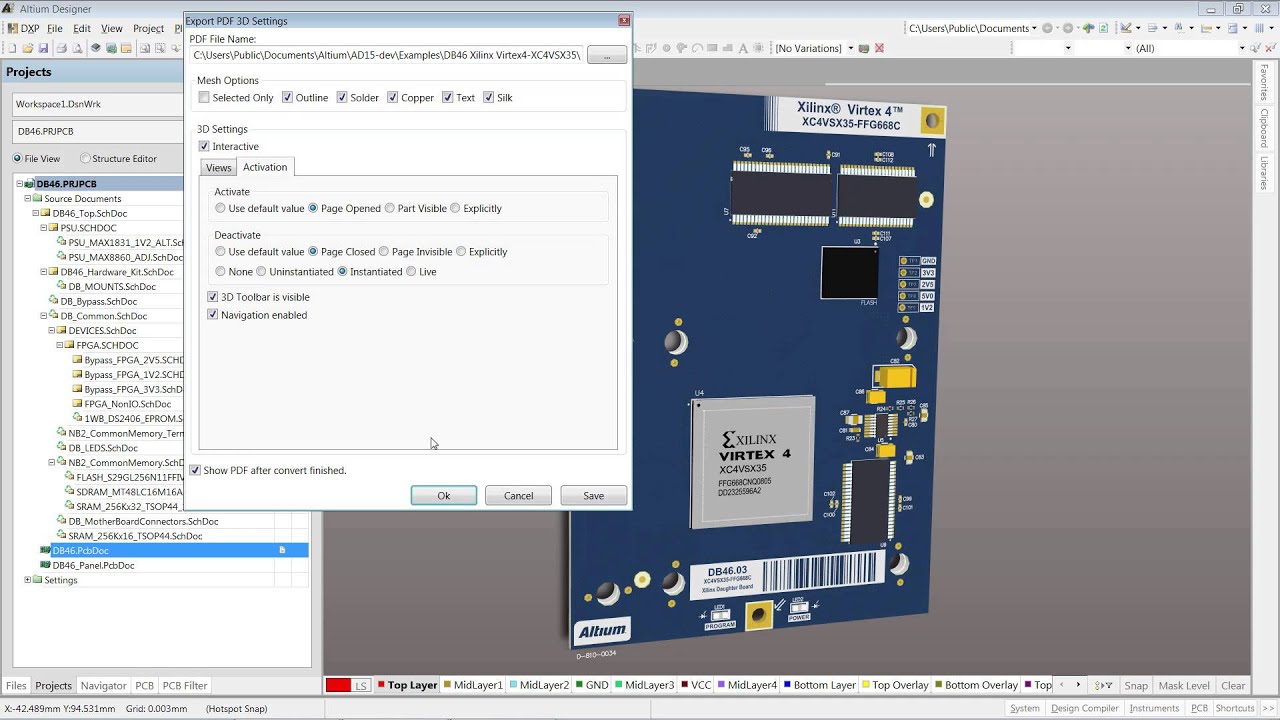The width and height of the screenshot is (1280, 720).
Task: Click the green refresh document icon
Action: (x=1103, y=29)
